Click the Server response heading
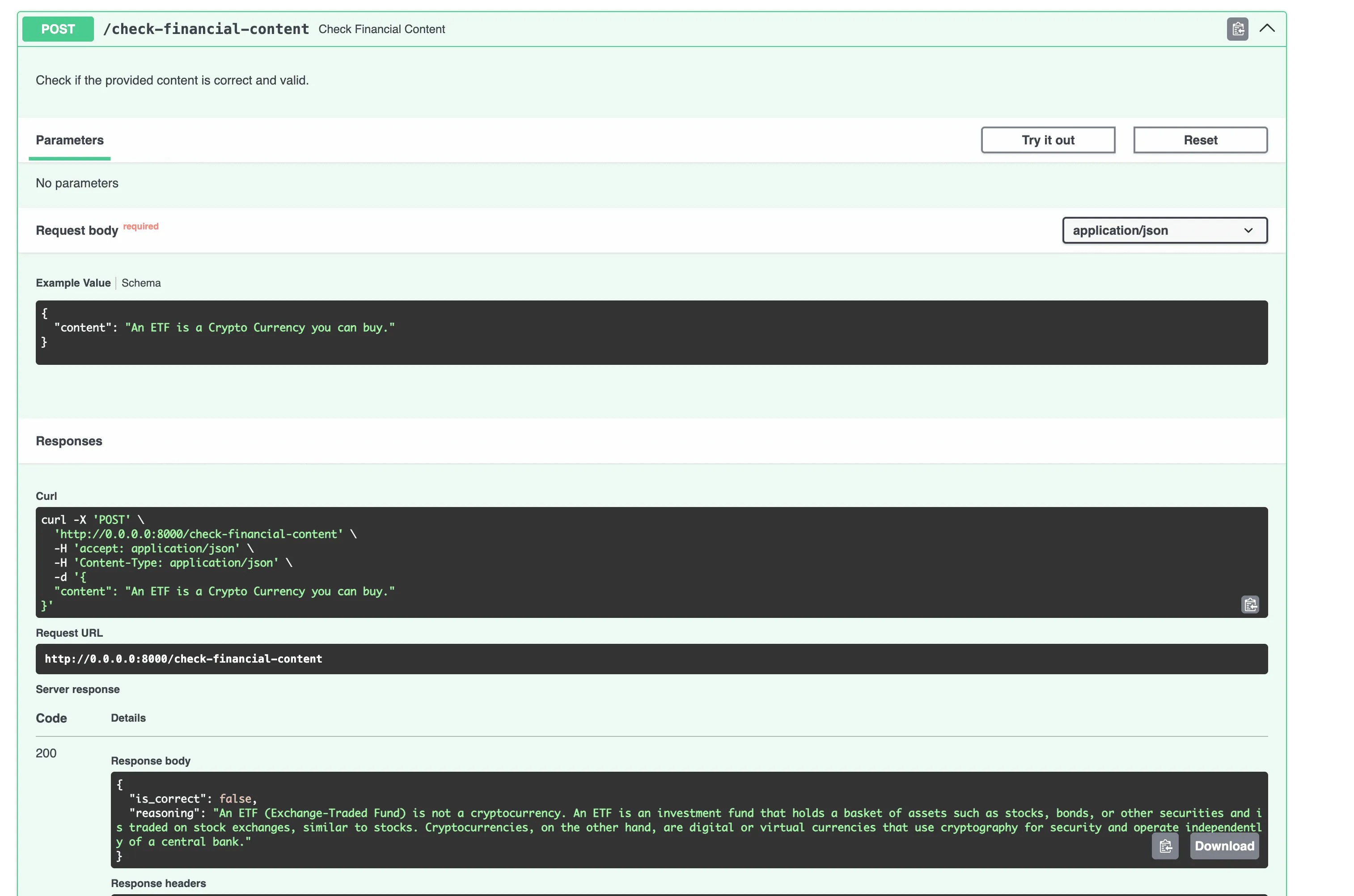Image resolution: width=1354 pixels, height=896 pixels. 78,689
